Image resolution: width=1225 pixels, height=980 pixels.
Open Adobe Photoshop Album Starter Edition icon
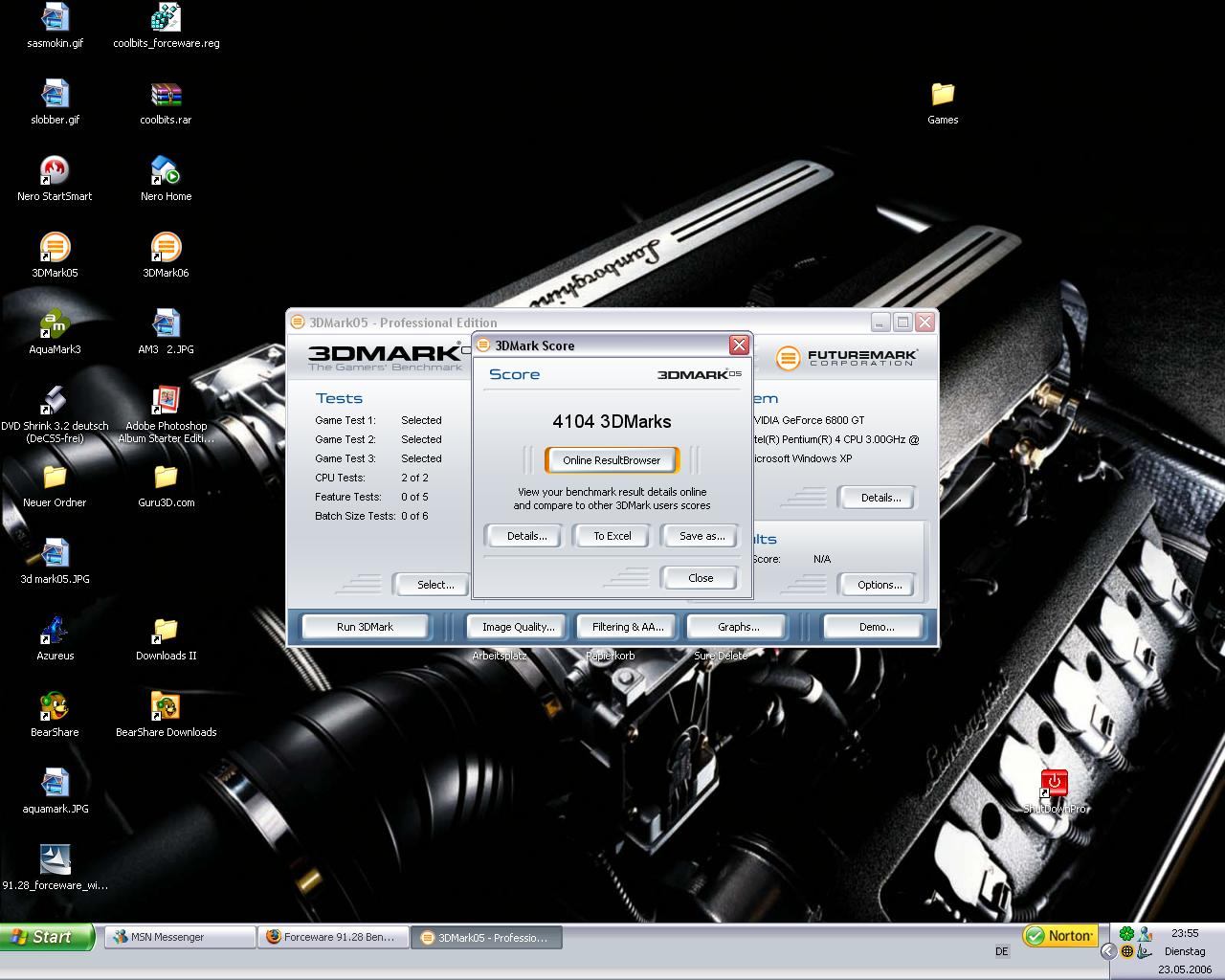click(x=166, y=414)
